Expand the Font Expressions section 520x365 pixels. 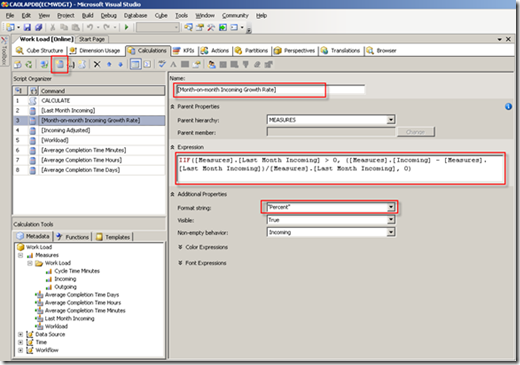click(x=180, y=263)
